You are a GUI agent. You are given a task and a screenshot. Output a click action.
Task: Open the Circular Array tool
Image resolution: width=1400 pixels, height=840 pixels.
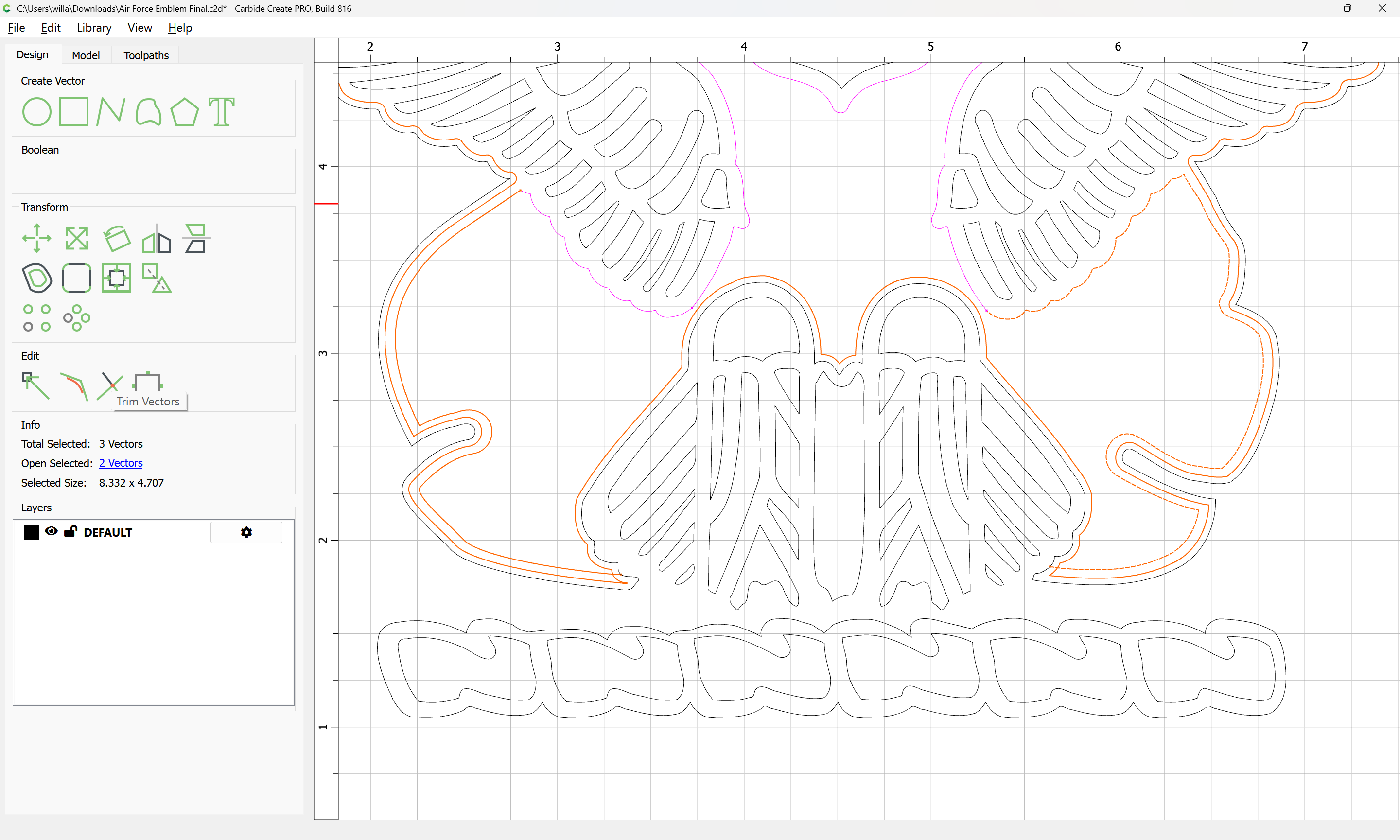click(77, 318)
